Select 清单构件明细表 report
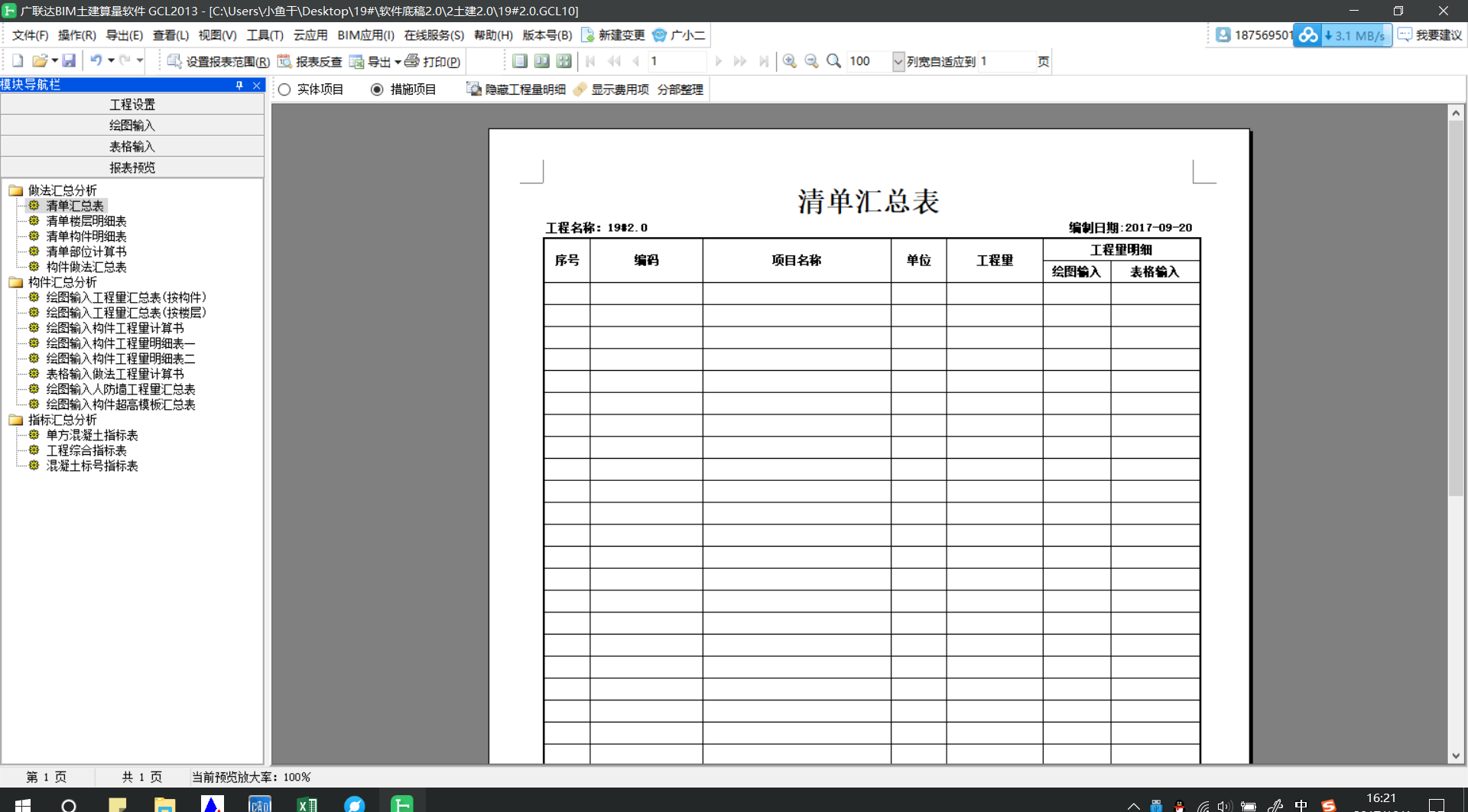 click(x=86, y=236)
